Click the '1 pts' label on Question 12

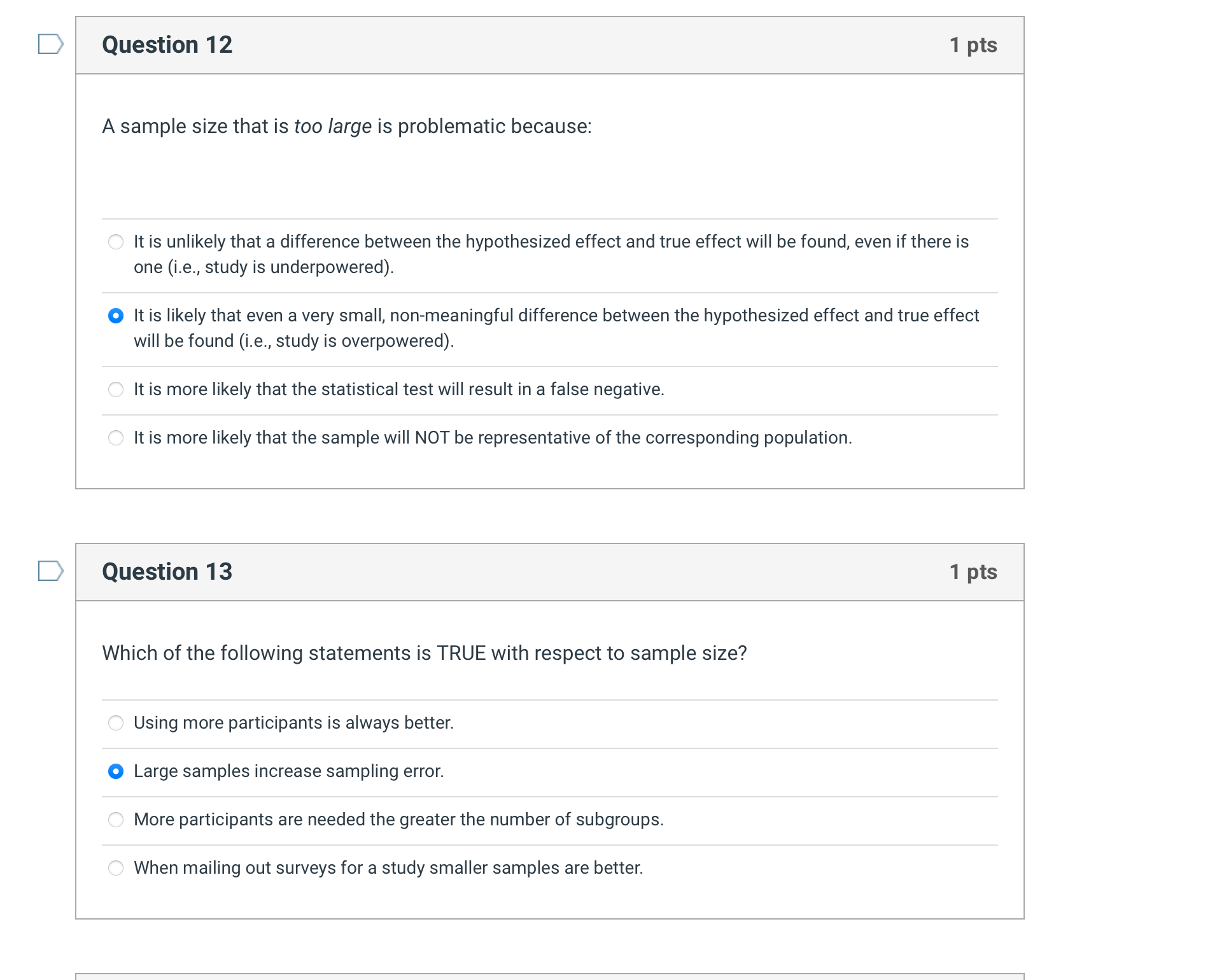973,45
